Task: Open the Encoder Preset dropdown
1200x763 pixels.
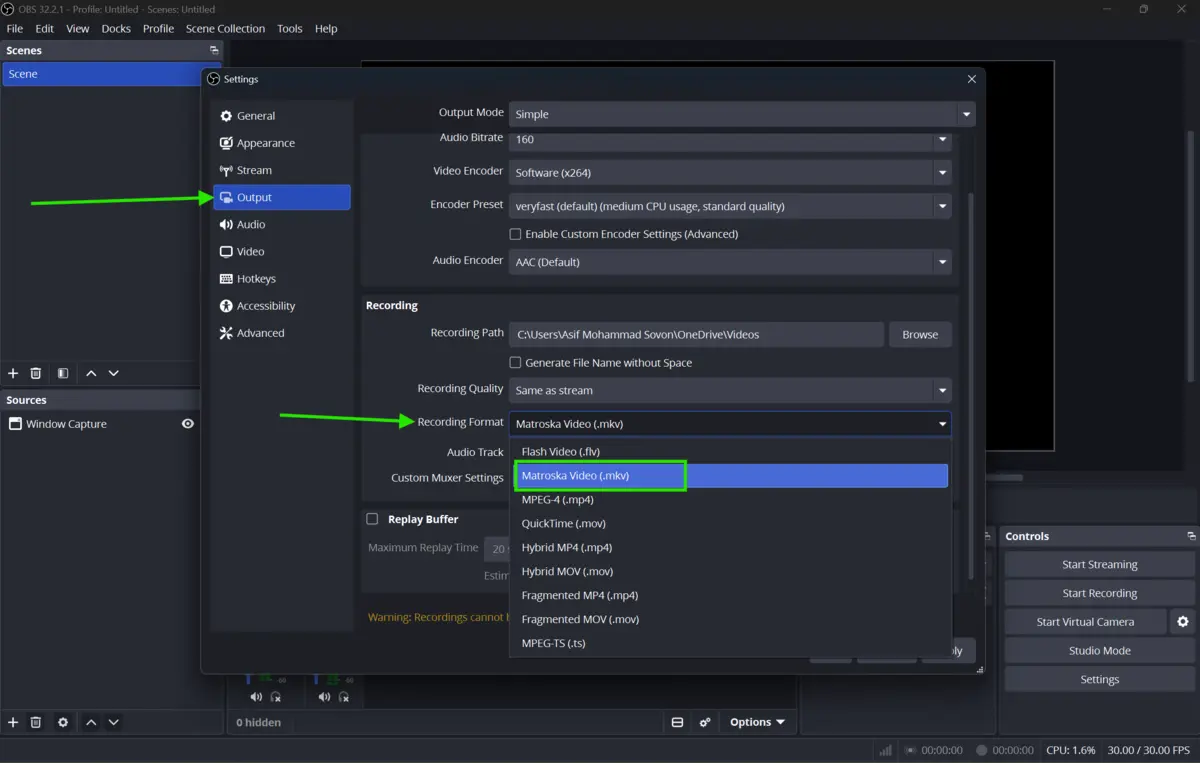Action: 730,206
